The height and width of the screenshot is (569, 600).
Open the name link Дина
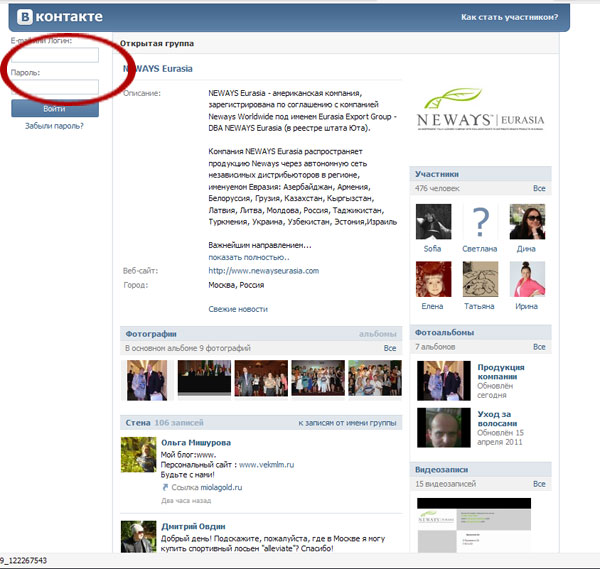coord(526,249)
